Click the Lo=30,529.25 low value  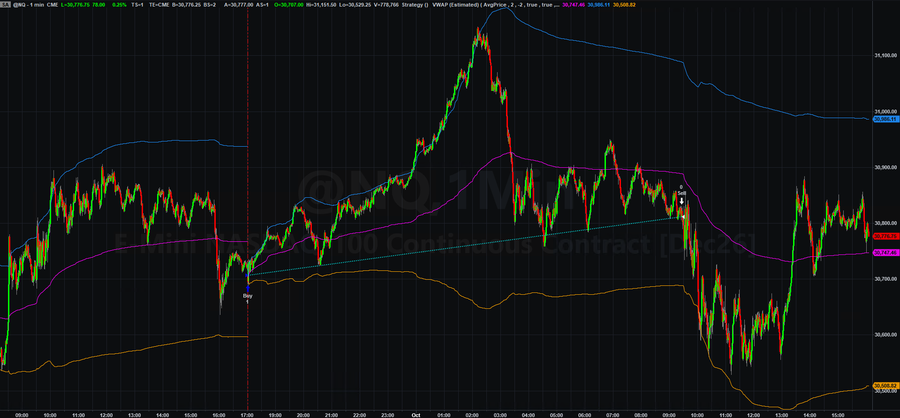[x=354, y=5]
